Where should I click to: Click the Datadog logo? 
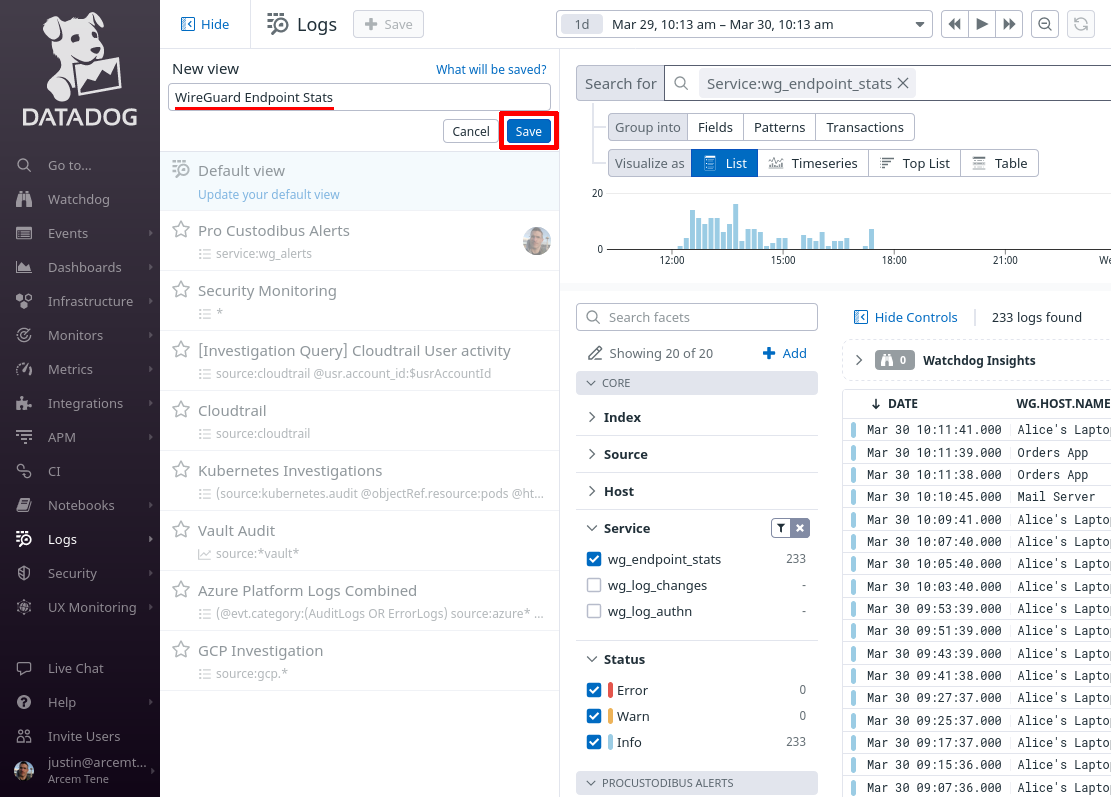tap(79, 69)
